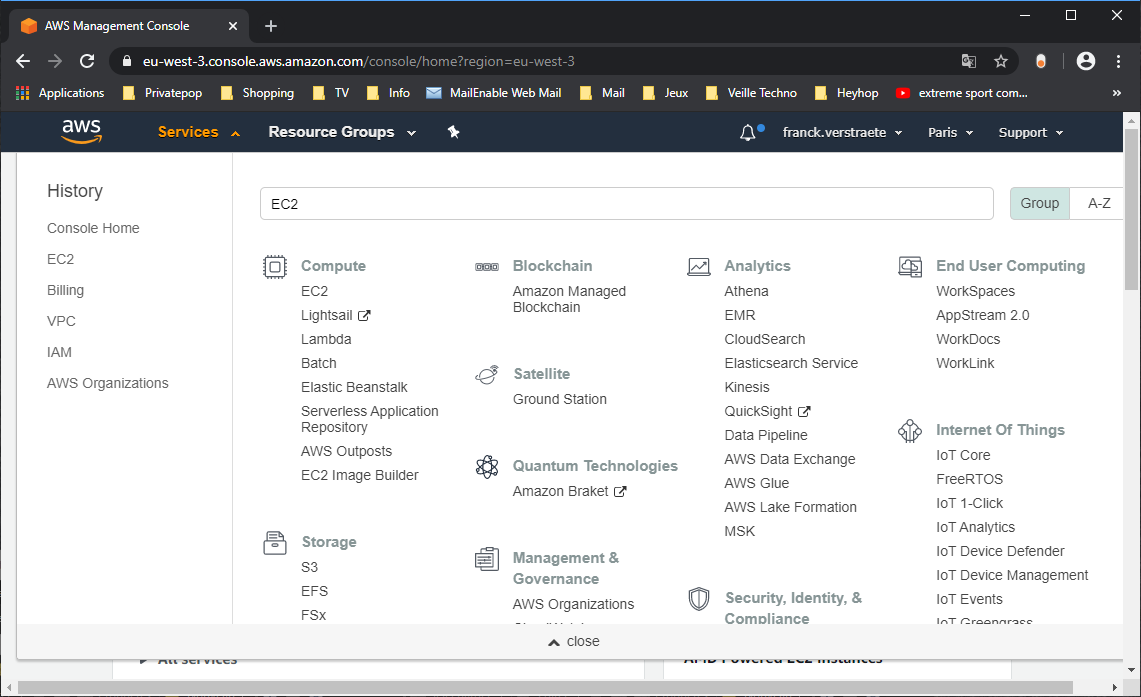This screenshot has width=1141, height=697.
Task: Open QuickSight external link
Action: pos(767,411)
